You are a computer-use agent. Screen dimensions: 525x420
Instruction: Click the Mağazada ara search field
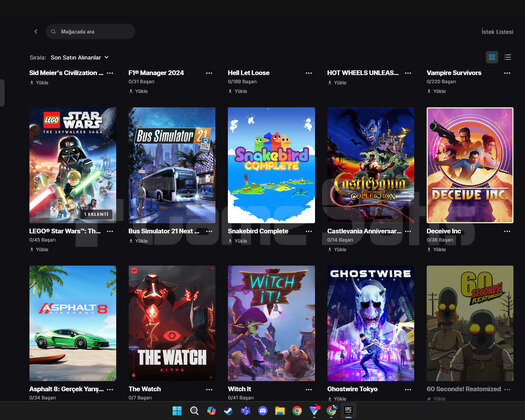click(90, 31)
